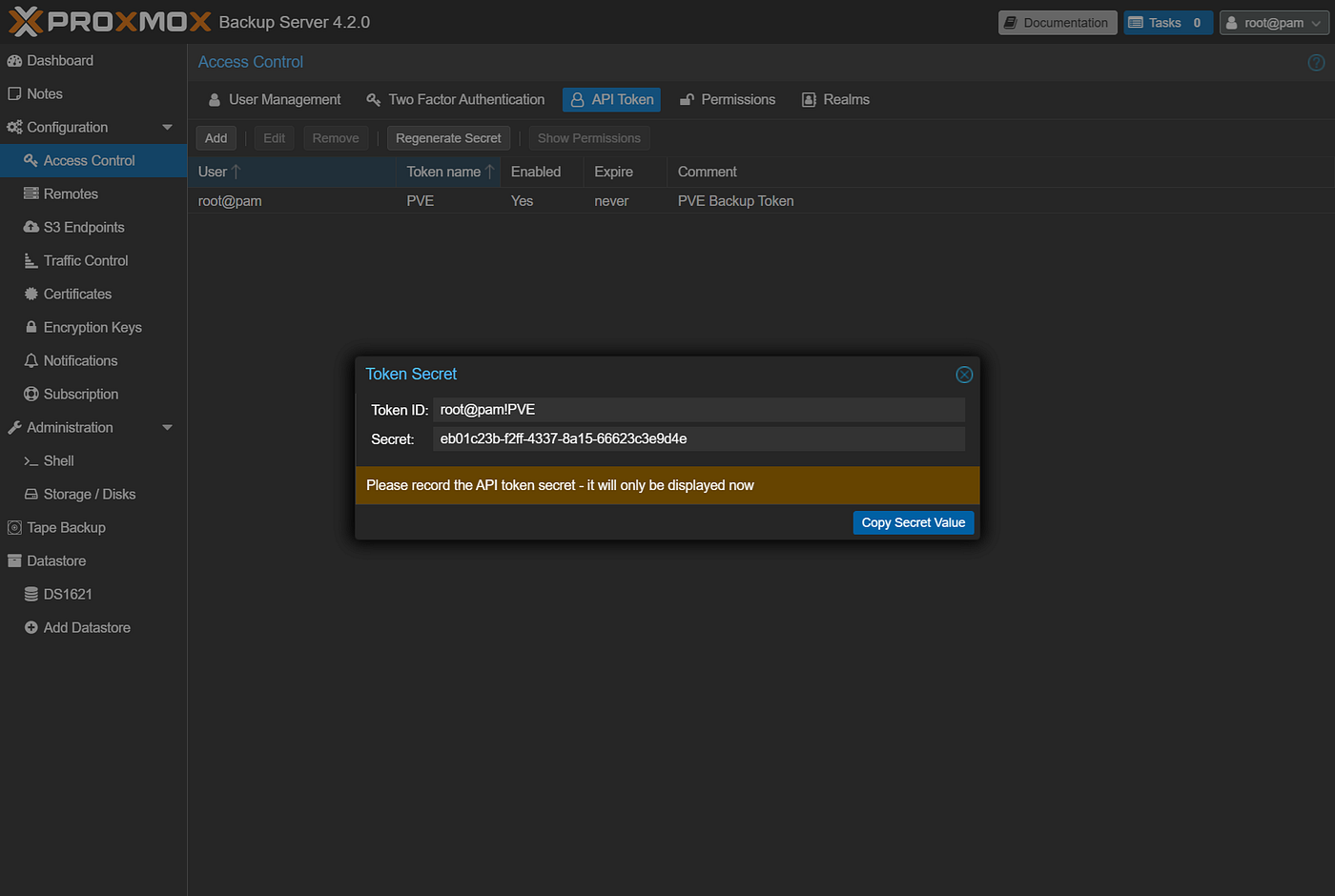The height and width of the screenshot is (896, 1335).
Task: Click the Show Permissions button
Action: (589, 138)
